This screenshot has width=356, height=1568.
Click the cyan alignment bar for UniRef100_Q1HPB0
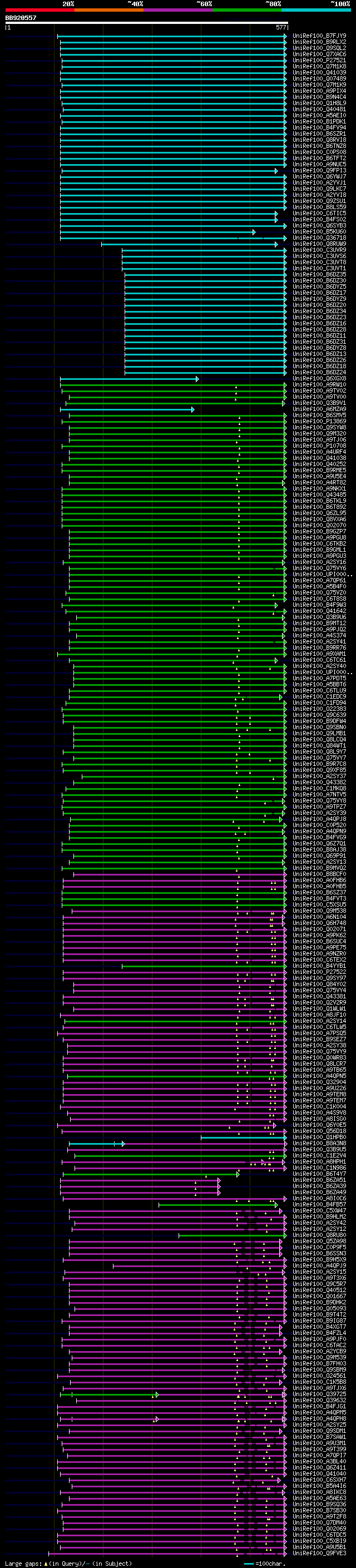tap(244, 1137)
